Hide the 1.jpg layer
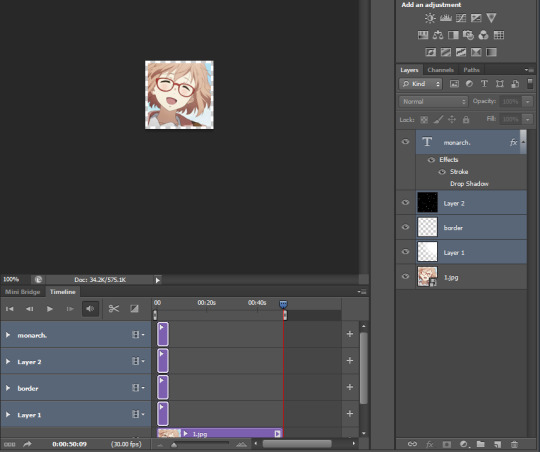540x452 pixels. pos(405,276)
